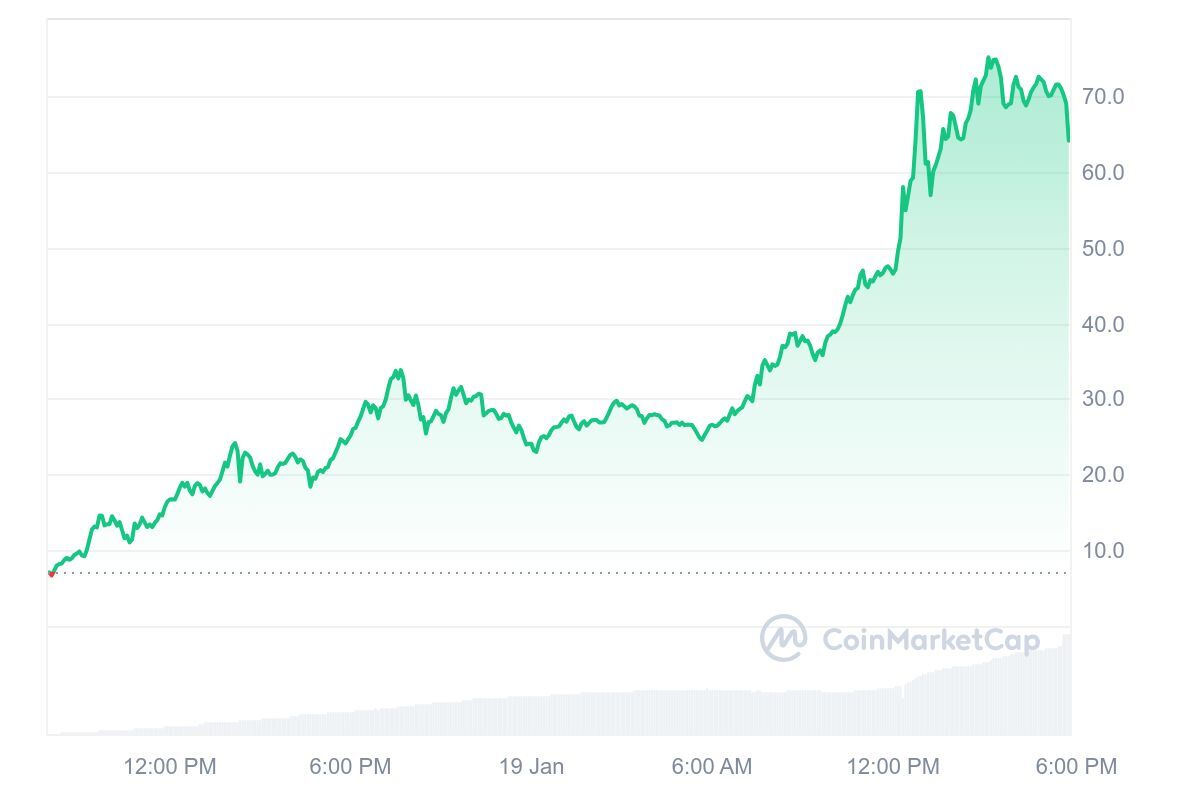This screenshot has width=1200, height=800.
Task: Click the CoinMarketCap watermark text
Action: coord(930,639)
